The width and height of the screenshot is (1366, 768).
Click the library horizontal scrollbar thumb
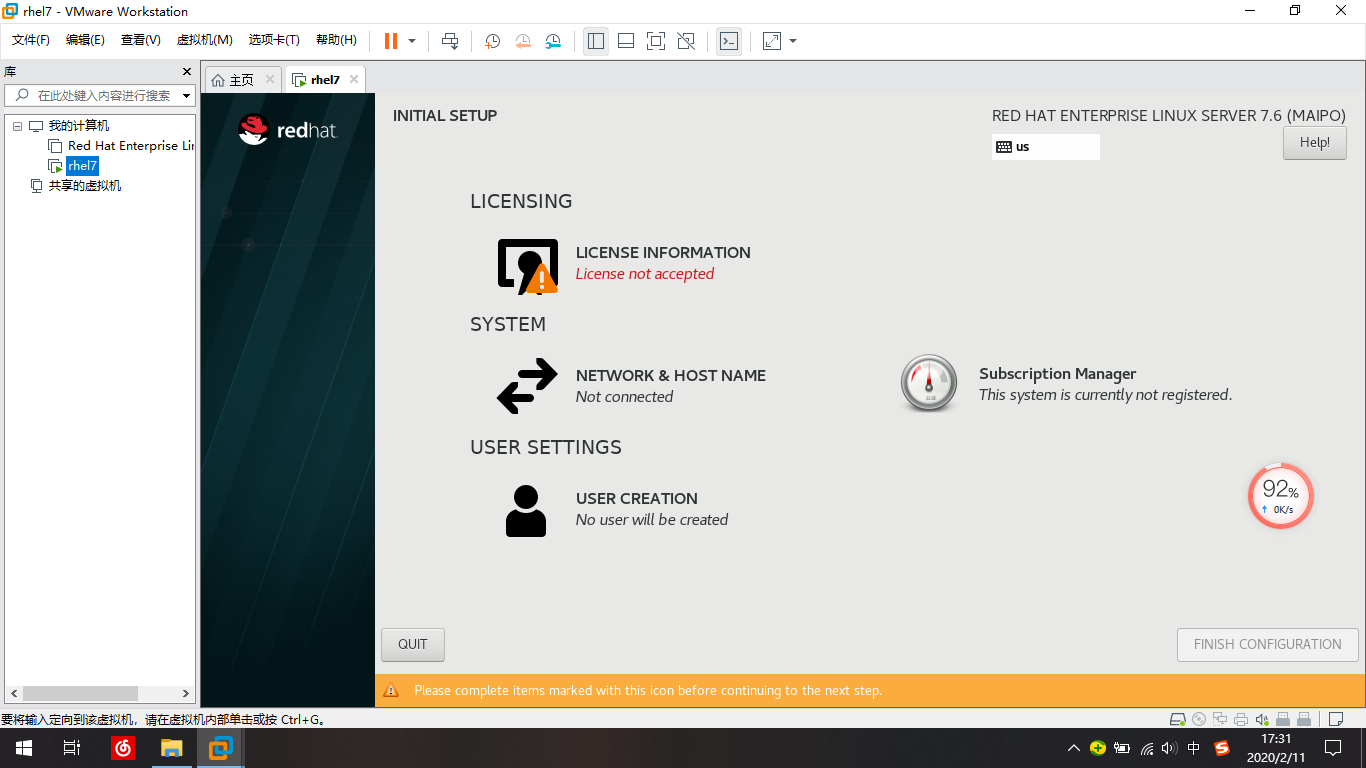tap(81, 693)
